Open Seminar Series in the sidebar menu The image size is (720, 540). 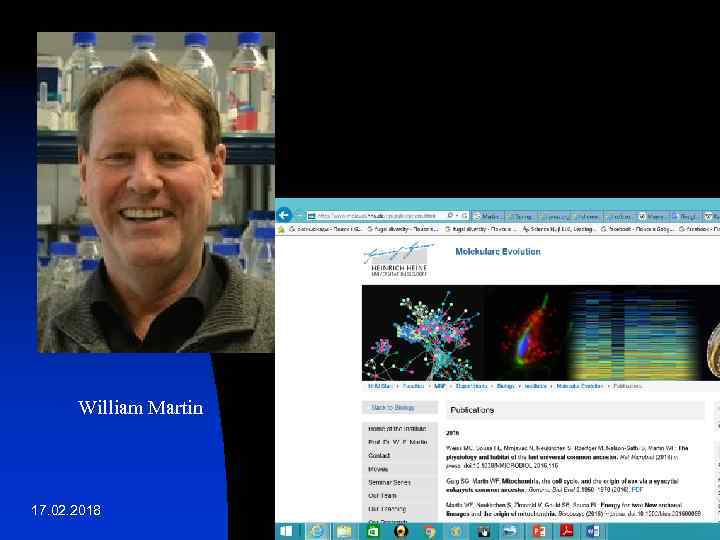[x=389, y=483]
